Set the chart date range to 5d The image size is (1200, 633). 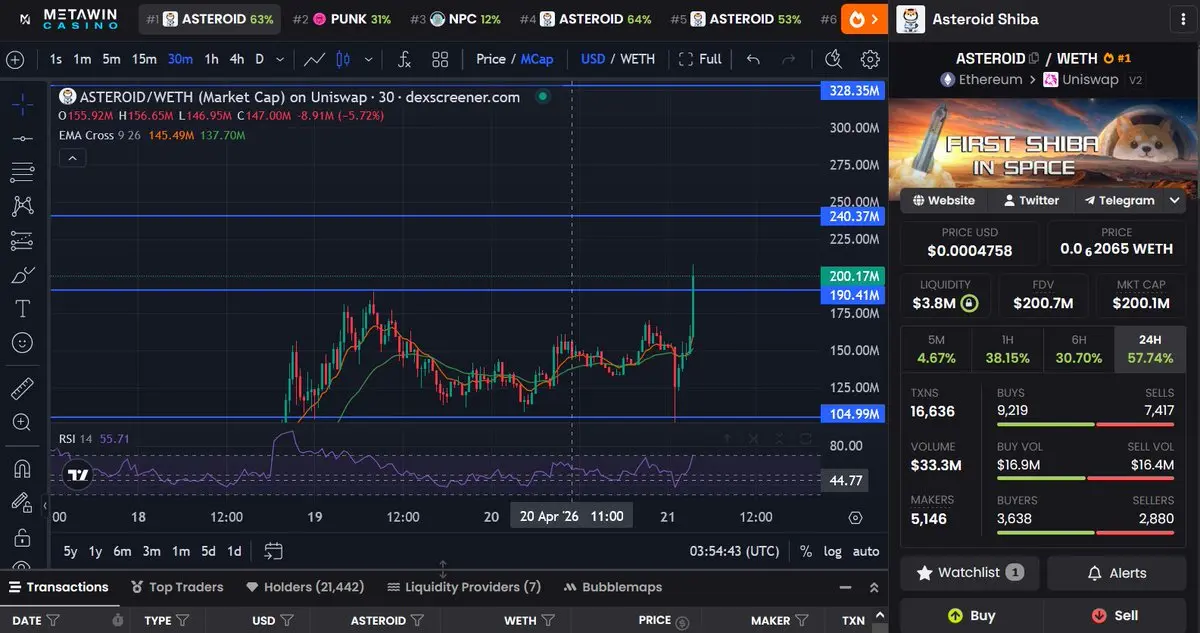click(208, 551)
